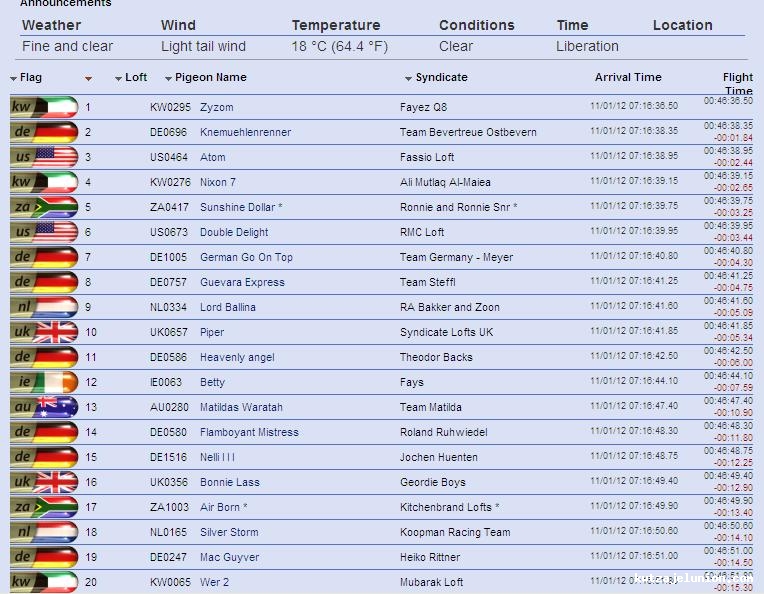Select the US flag next to Atom
The height and width of the screenshot is (594, 764).
tap(44, 157)
